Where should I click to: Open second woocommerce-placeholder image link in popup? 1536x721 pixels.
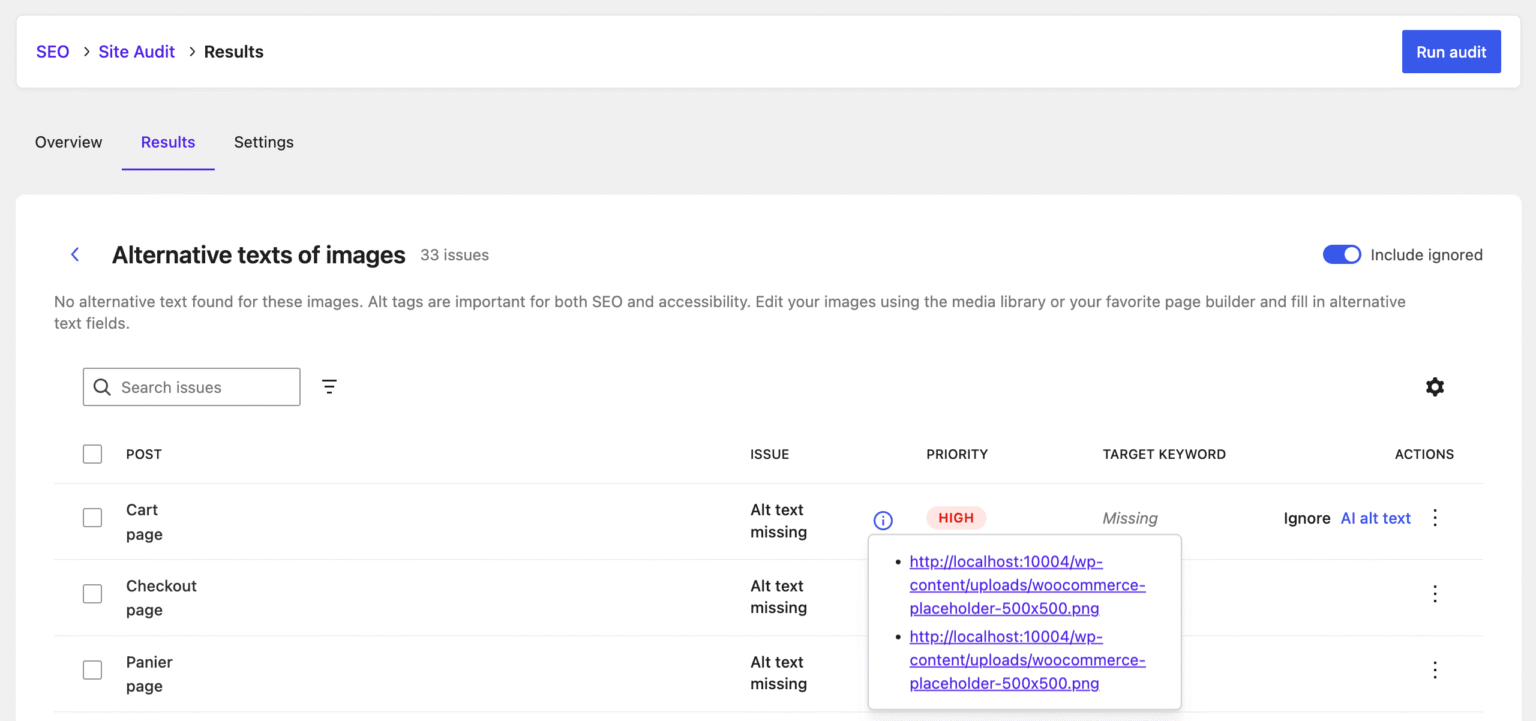[x=1027, y=660]
